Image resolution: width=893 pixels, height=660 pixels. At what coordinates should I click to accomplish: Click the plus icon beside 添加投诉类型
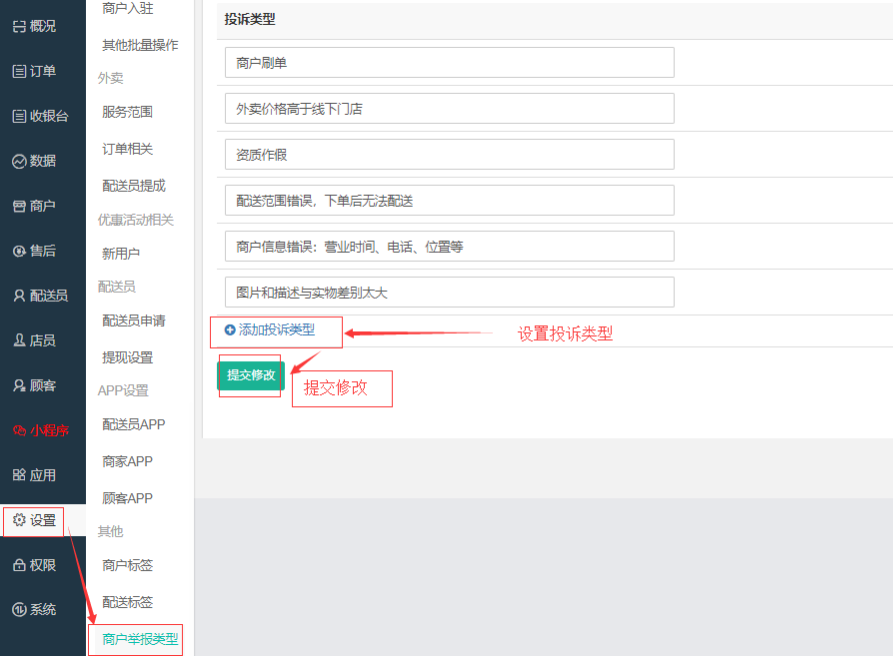pos(230,330)
